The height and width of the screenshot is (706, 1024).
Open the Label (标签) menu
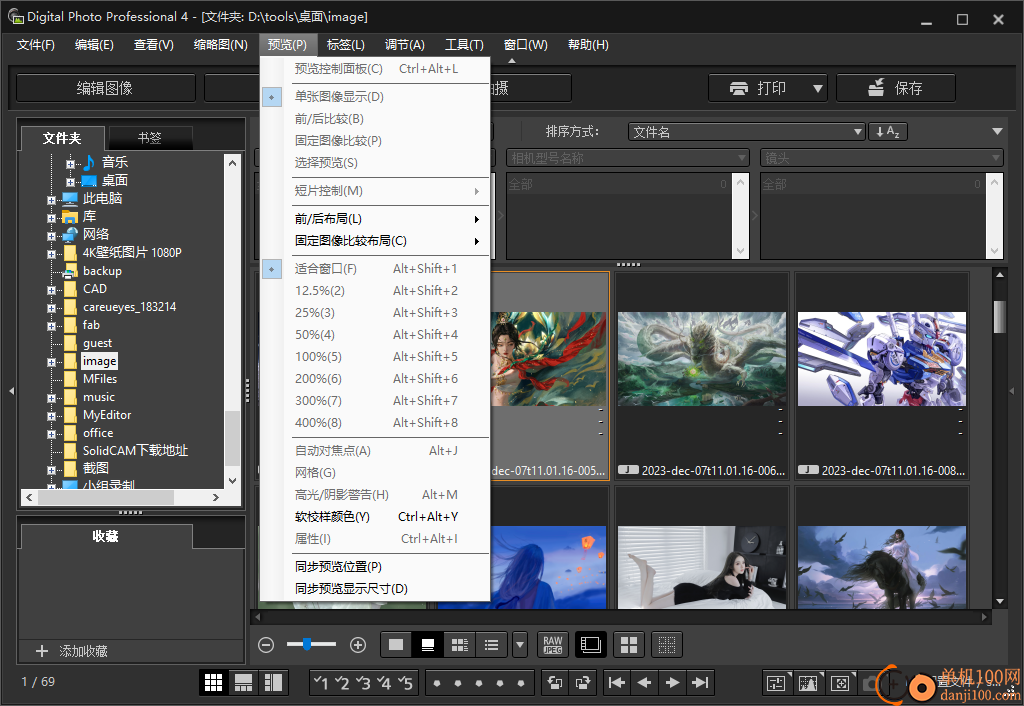point(345,45)
